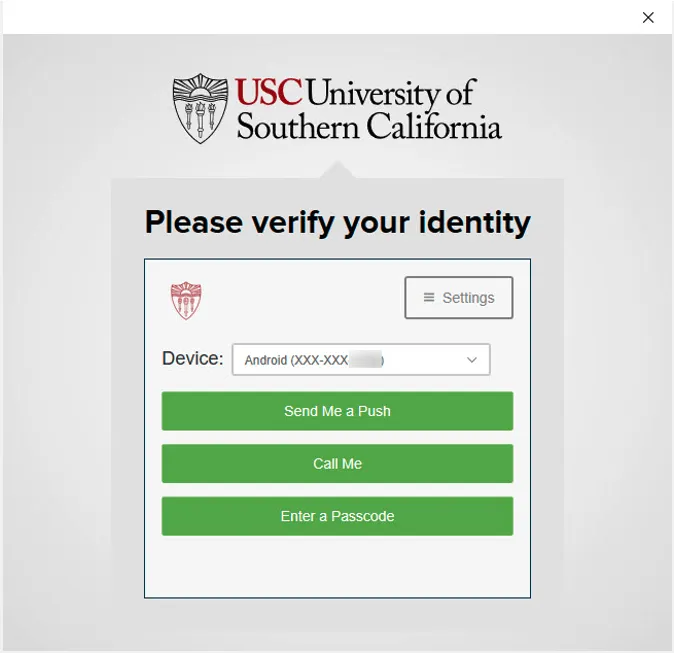Select Enter a Passcode

pos(337,516)
